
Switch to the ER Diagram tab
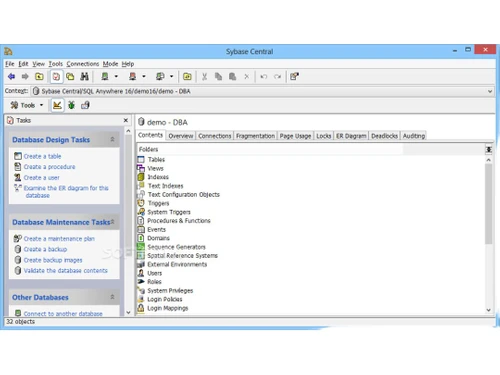click(351, 136)
